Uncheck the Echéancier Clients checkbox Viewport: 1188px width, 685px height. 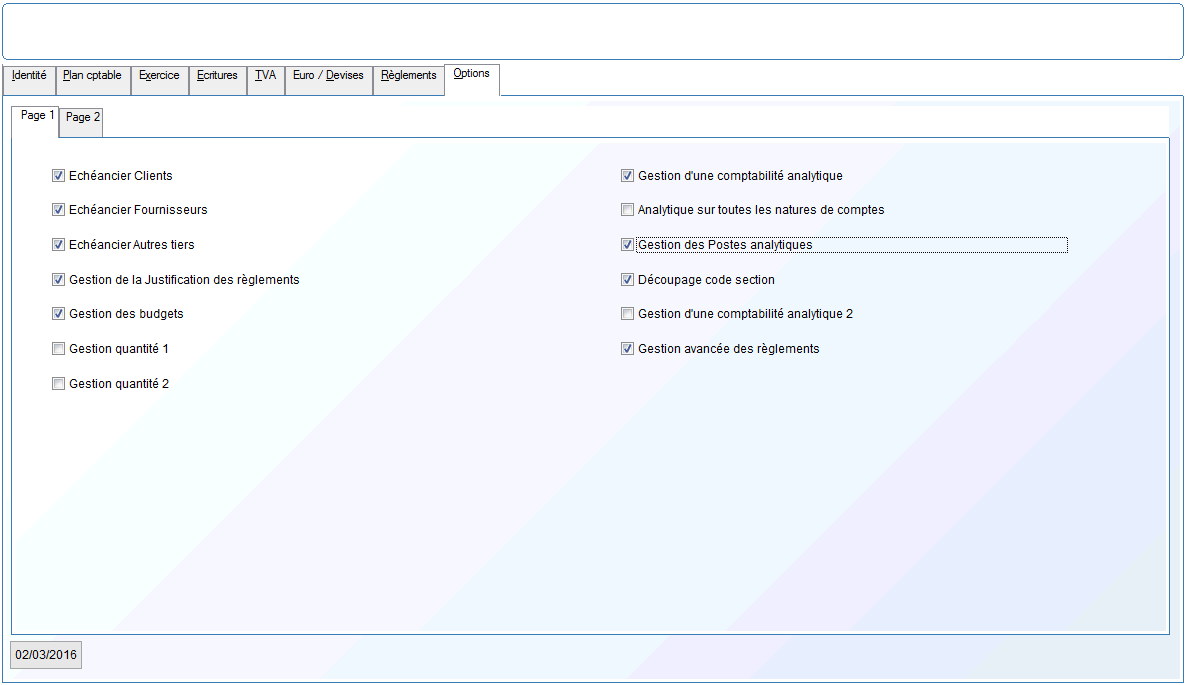click(x=58, y=176)
